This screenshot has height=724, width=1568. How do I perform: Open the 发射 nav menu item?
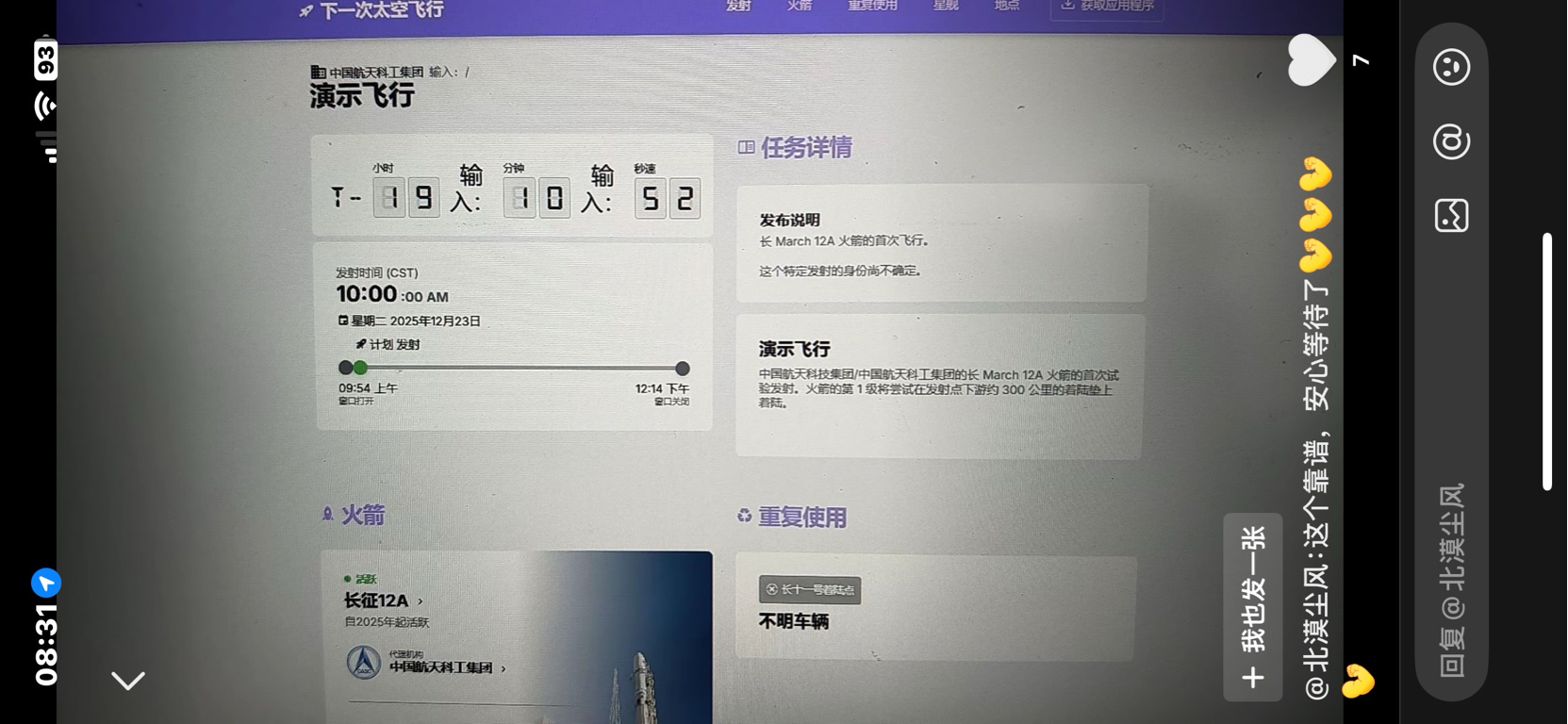[x=738, y=6]
